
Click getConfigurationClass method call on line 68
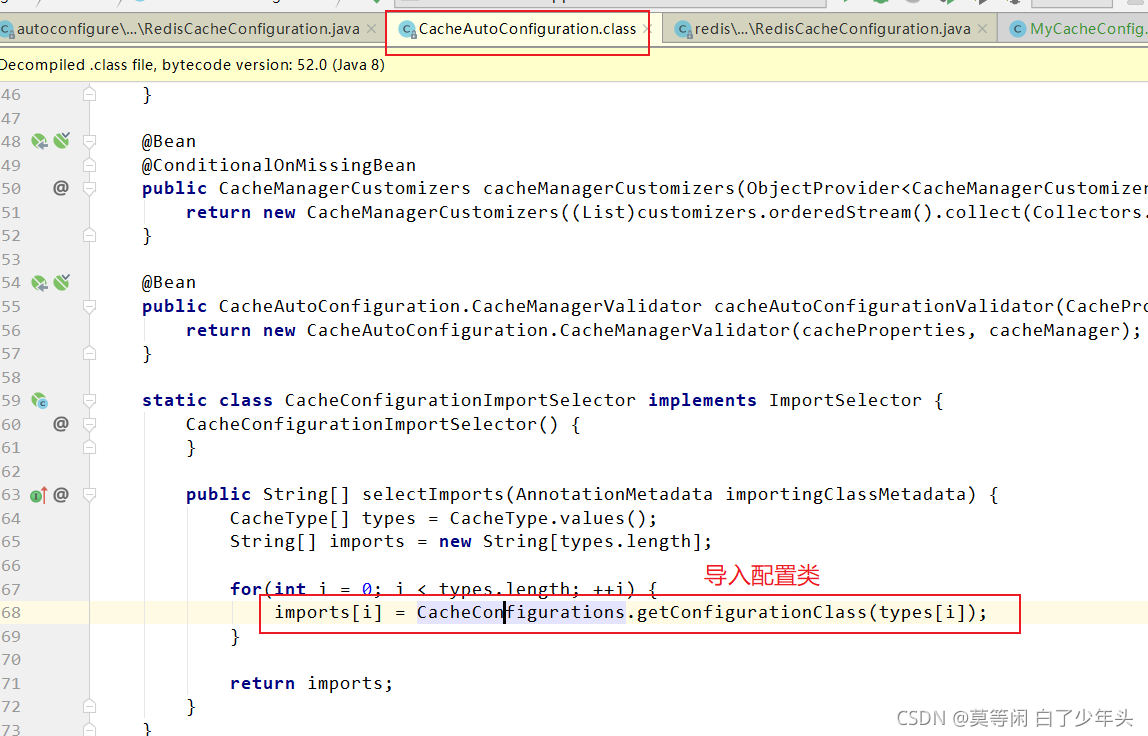752,613
